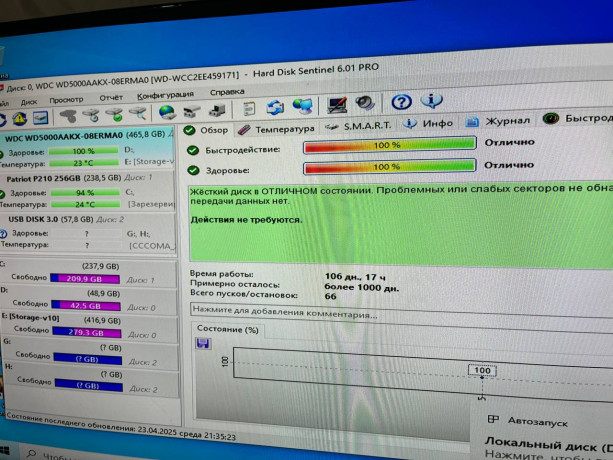Open the Отчёт menu
613x460 pixels.
click(x=111, y=98)
